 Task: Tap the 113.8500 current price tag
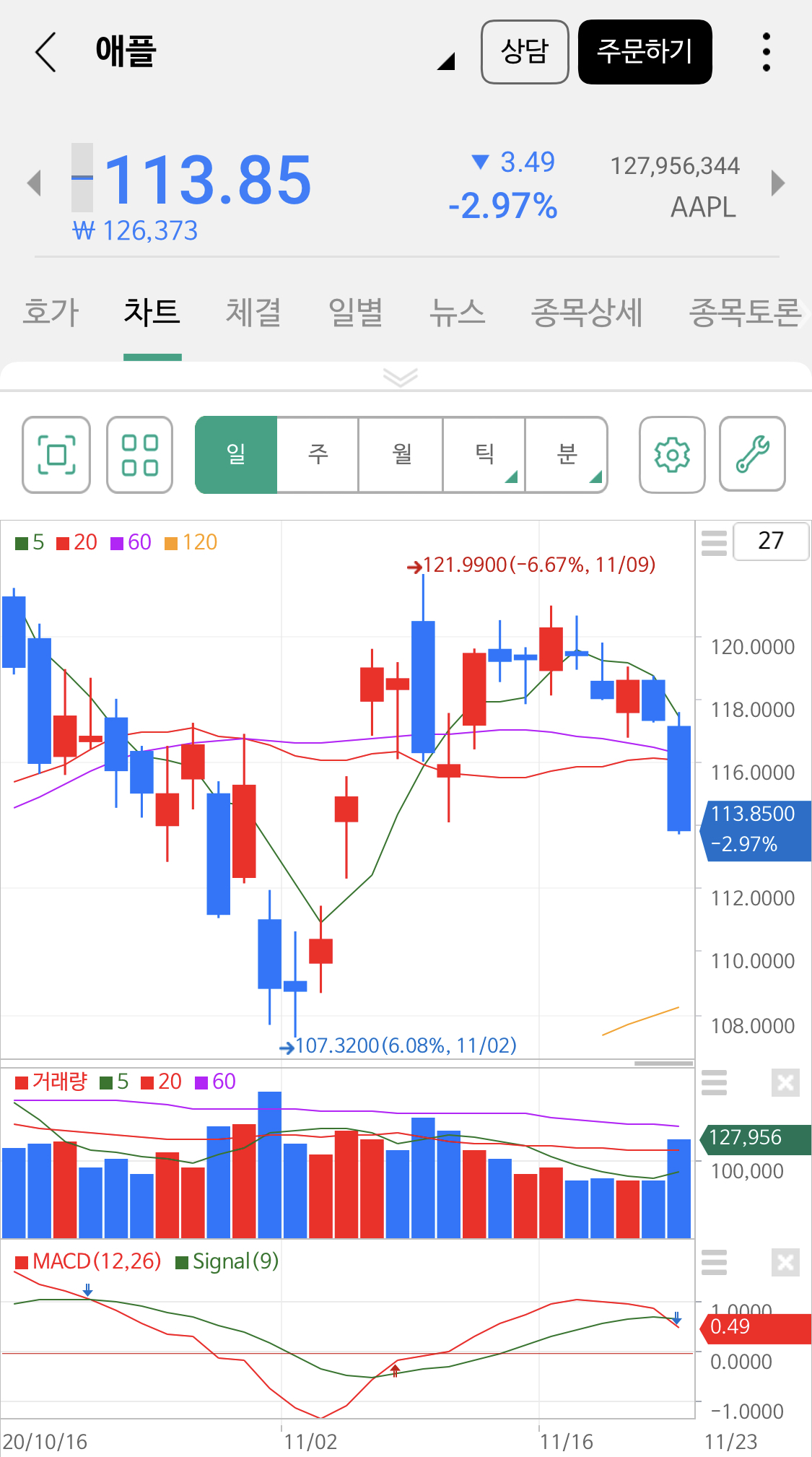pyautogui.click(x=756, y=830)
